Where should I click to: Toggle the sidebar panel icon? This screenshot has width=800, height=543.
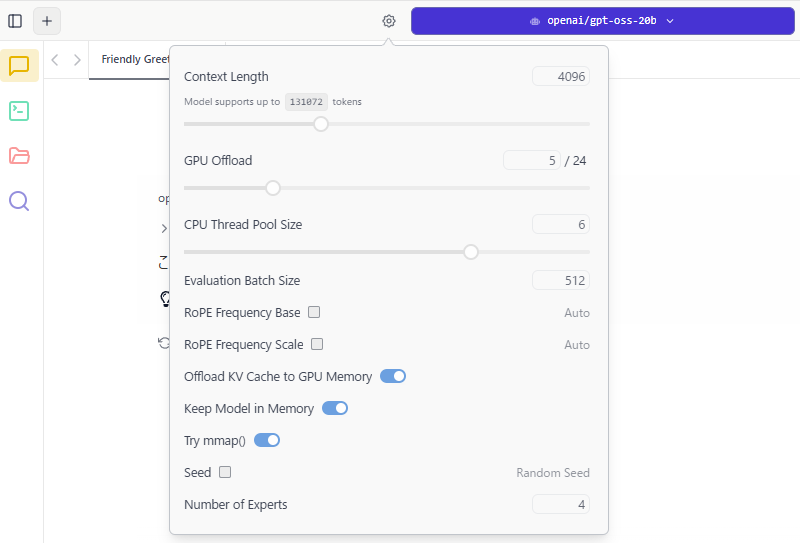(15, 21)
